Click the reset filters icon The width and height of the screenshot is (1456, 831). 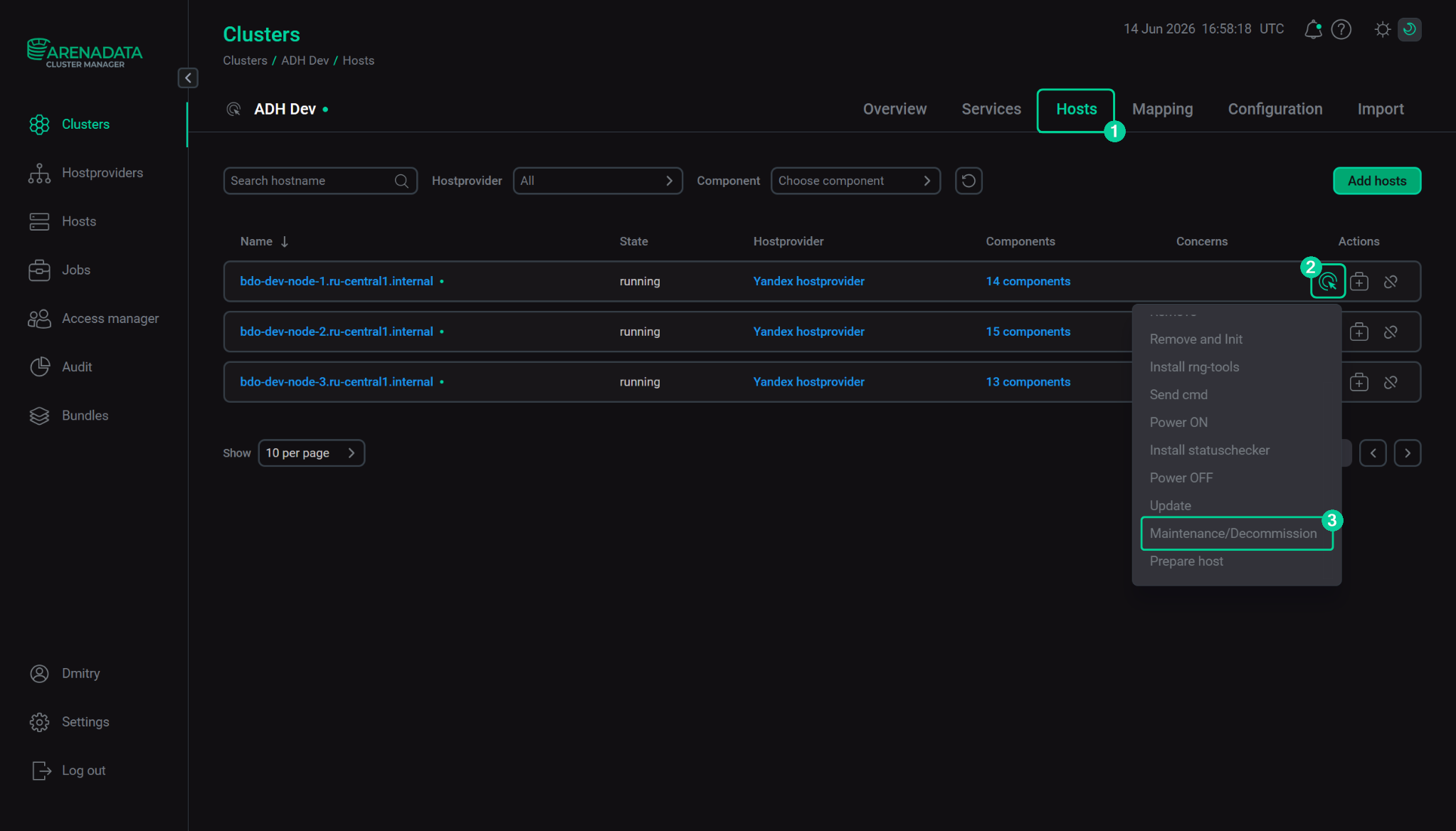click(969, 181)
